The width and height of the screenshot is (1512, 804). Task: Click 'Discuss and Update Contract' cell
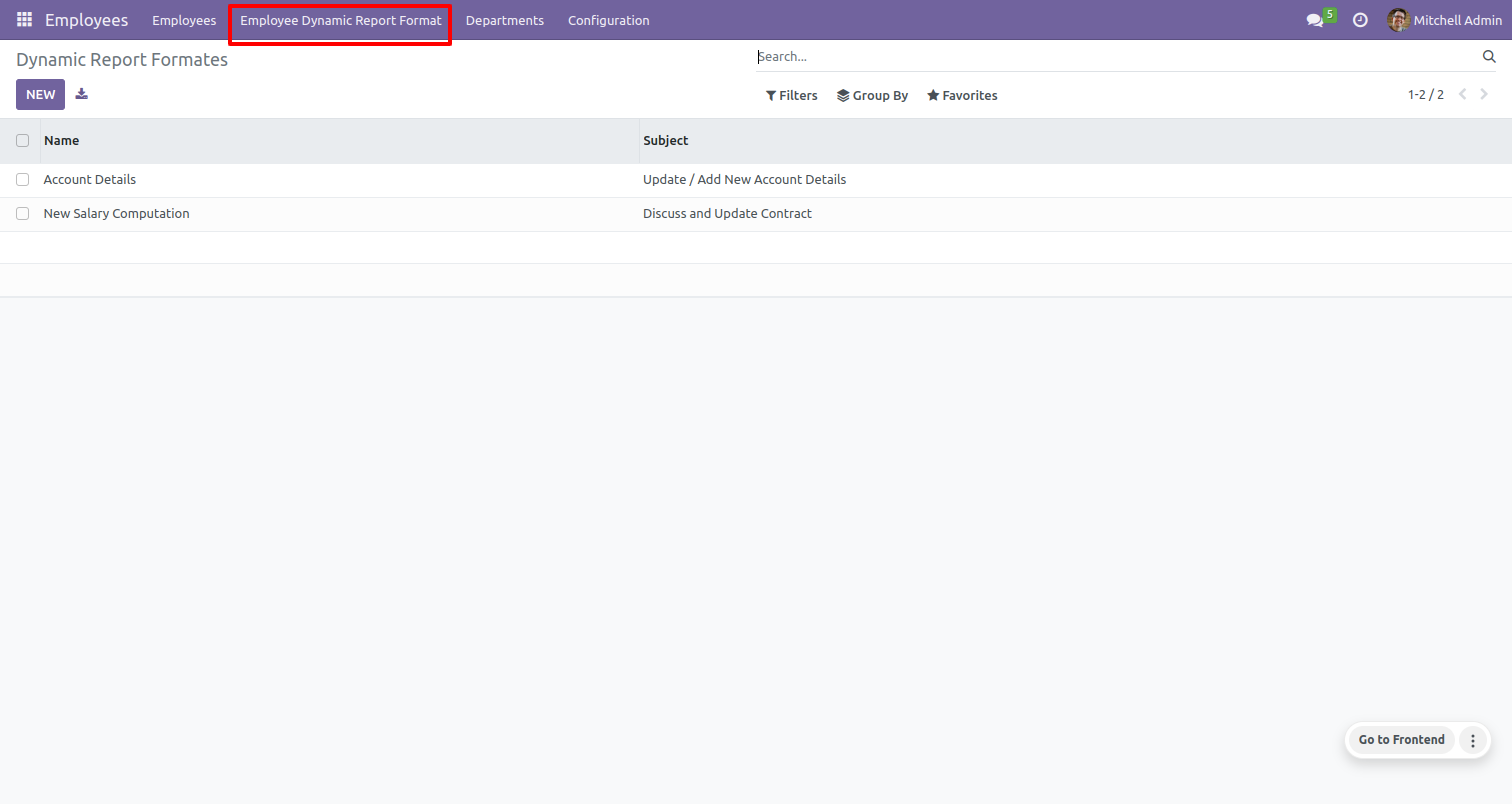click(x=727, y=214)
